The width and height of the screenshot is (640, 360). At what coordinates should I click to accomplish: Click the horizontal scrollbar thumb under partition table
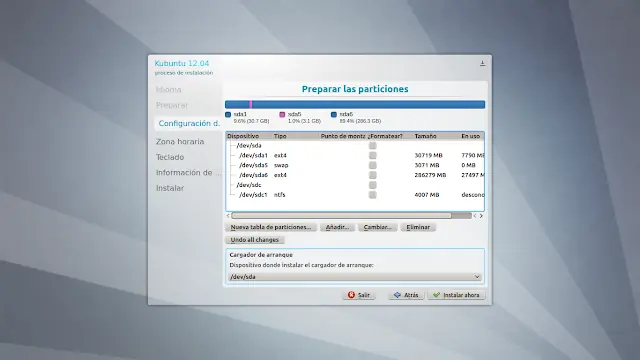pyautogui.click(x=341, y=216)
